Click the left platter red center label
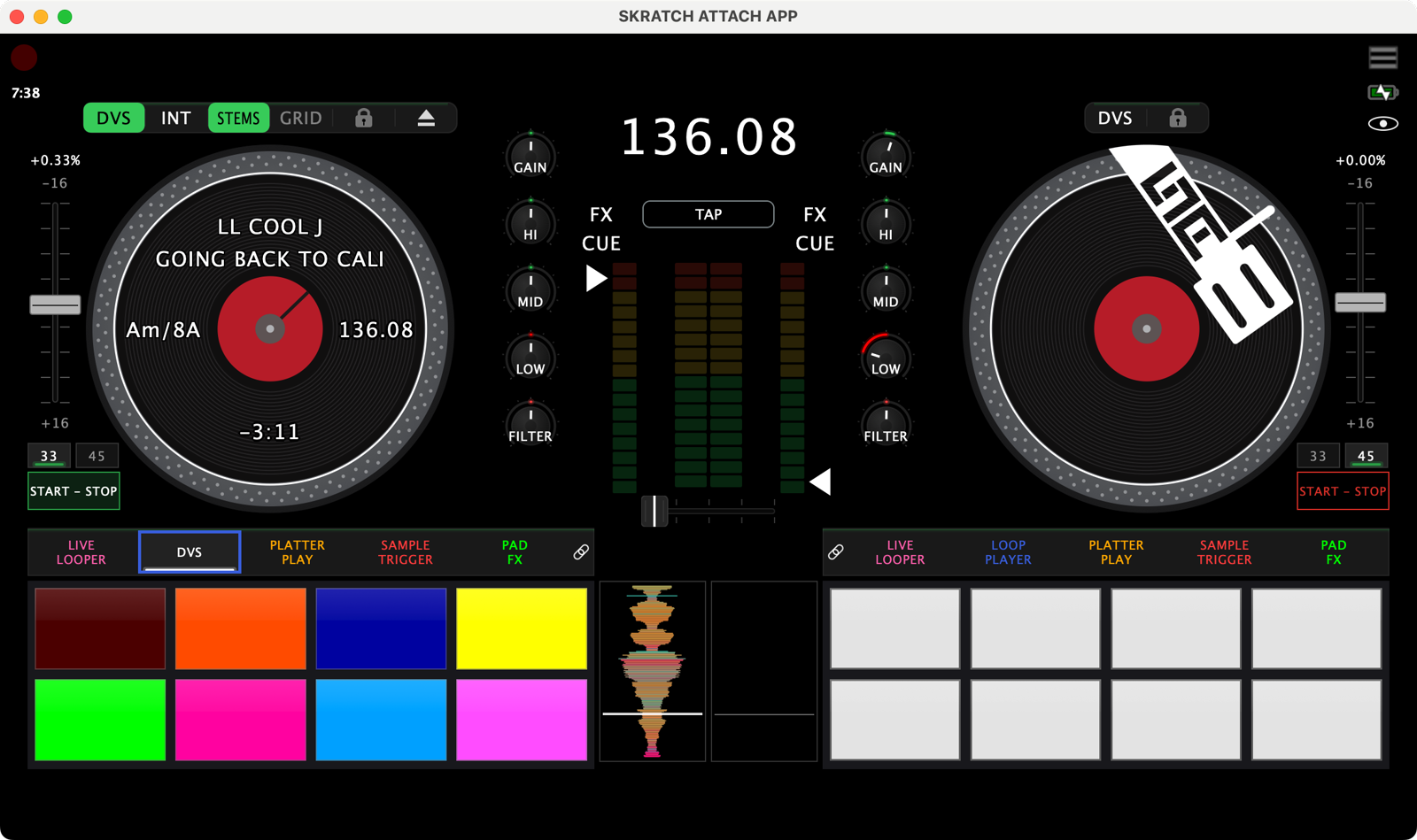This screenshot has width=1417, height=840. click(x=270, y=329)
